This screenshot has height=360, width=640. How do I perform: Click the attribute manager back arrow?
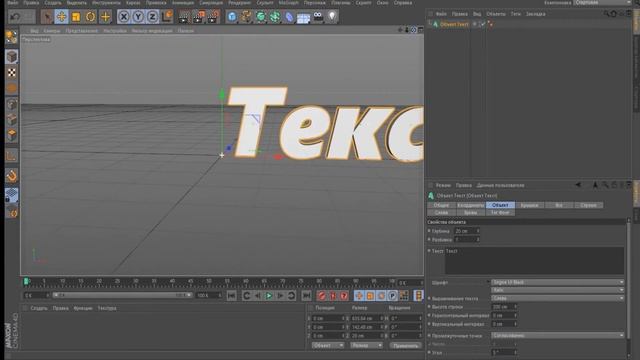[578, 185]
